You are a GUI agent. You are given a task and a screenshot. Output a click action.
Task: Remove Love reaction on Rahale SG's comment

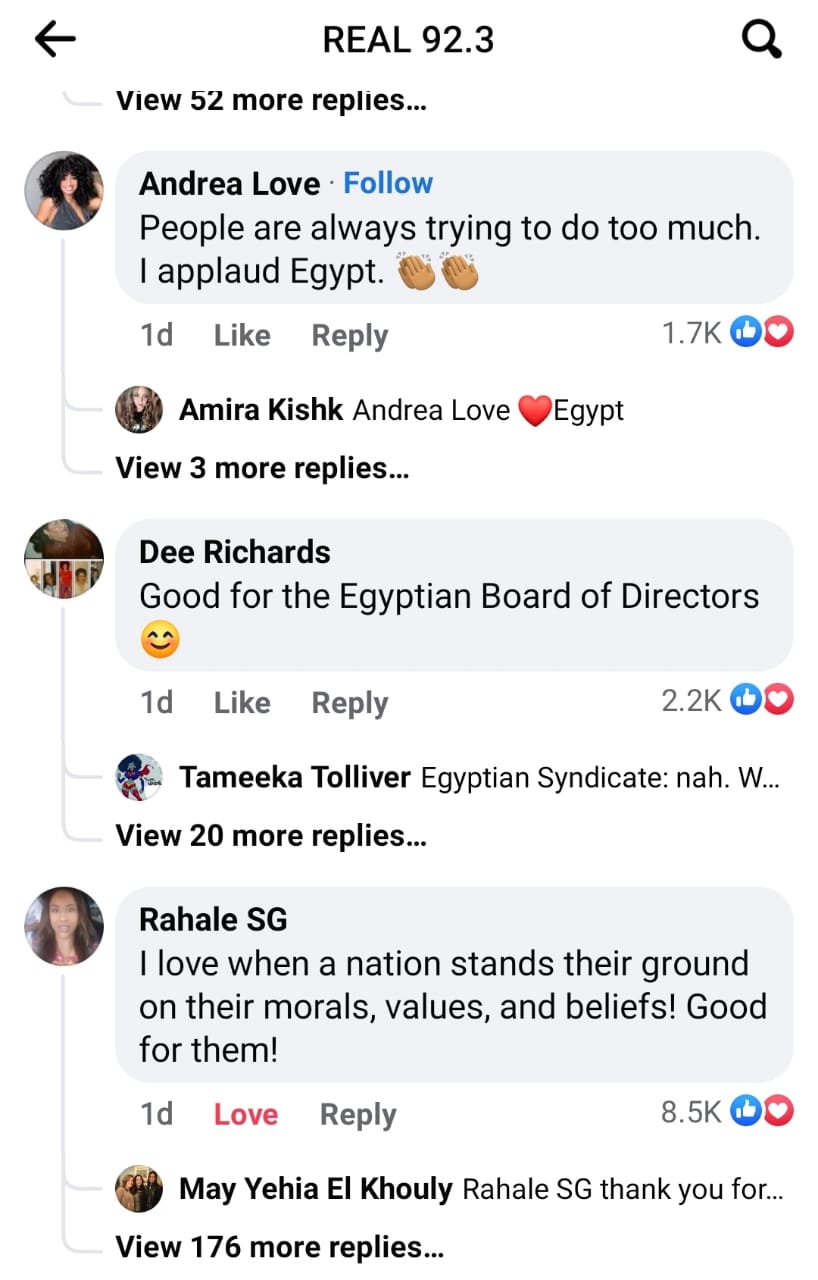246,1114
